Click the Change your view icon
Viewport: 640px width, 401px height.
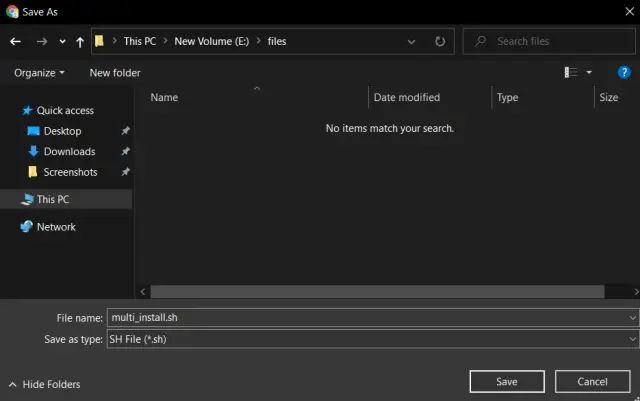[x=571, y=73]
